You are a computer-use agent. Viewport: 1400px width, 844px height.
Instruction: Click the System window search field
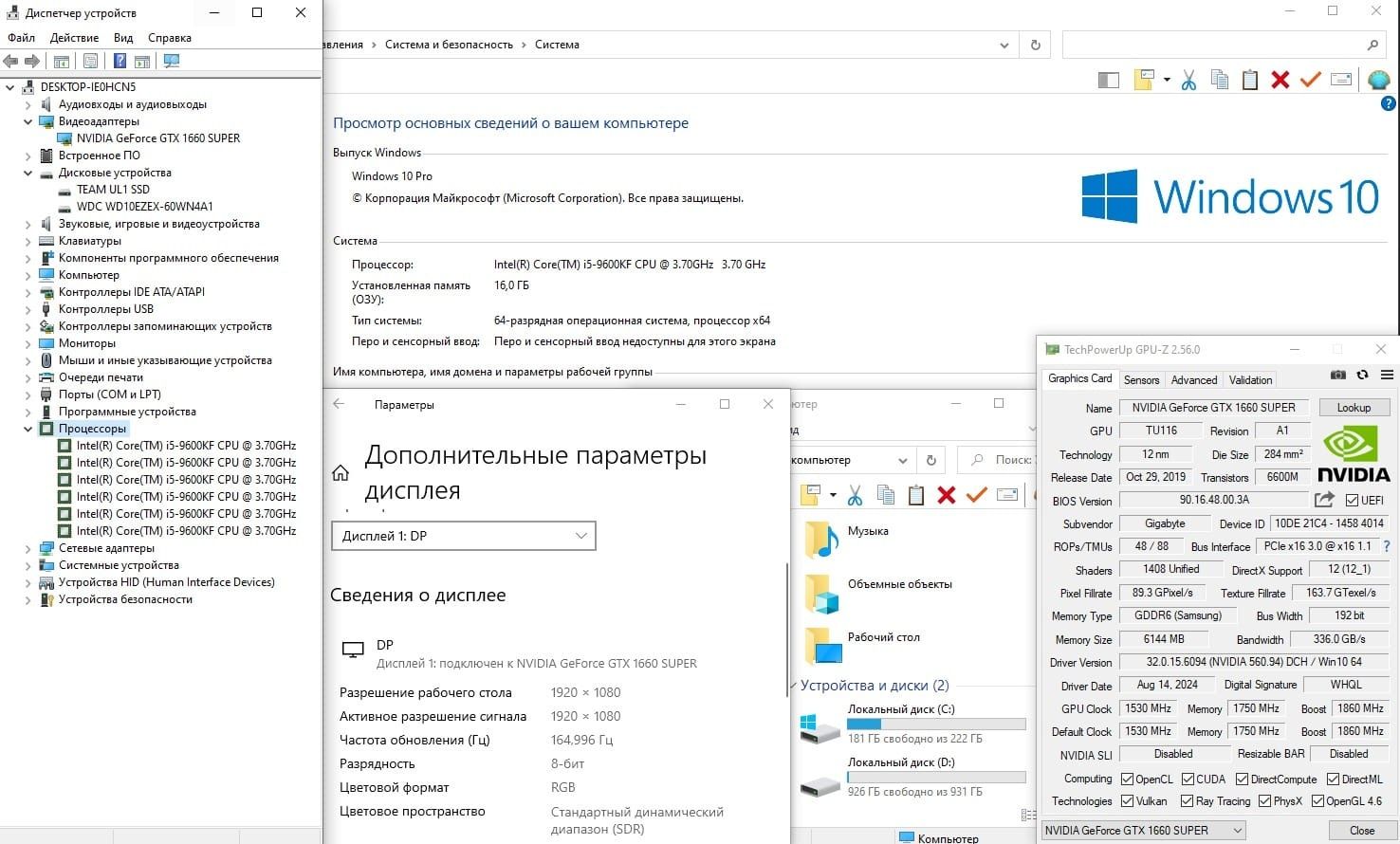pyautogui.click(x=1225, y=45)
